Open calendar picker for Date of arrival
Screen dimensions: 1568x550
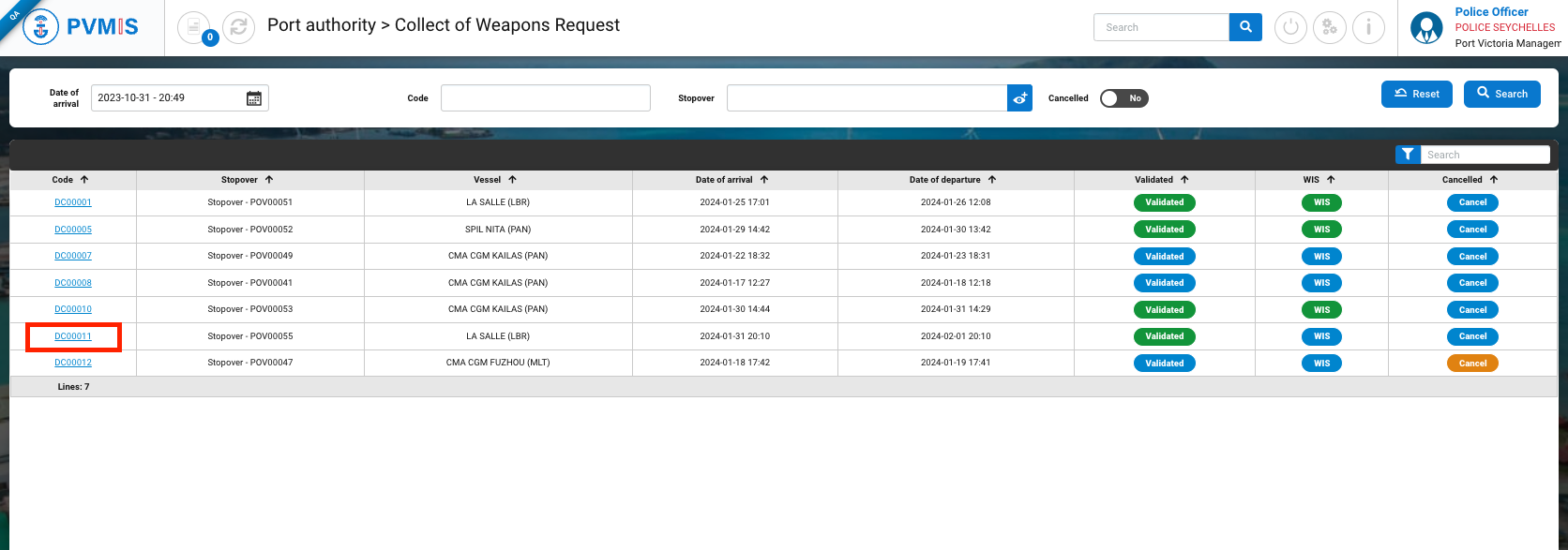tap(254, 98)
